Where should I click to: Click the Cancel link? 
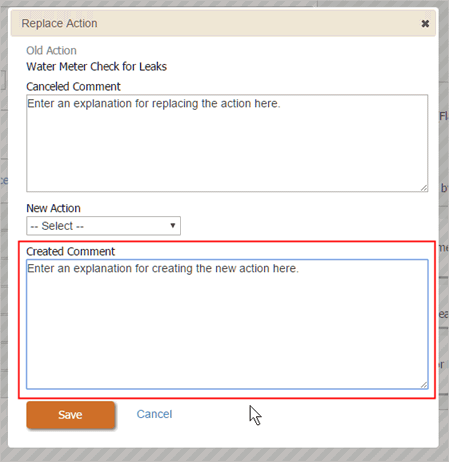(x=154, y=414)
